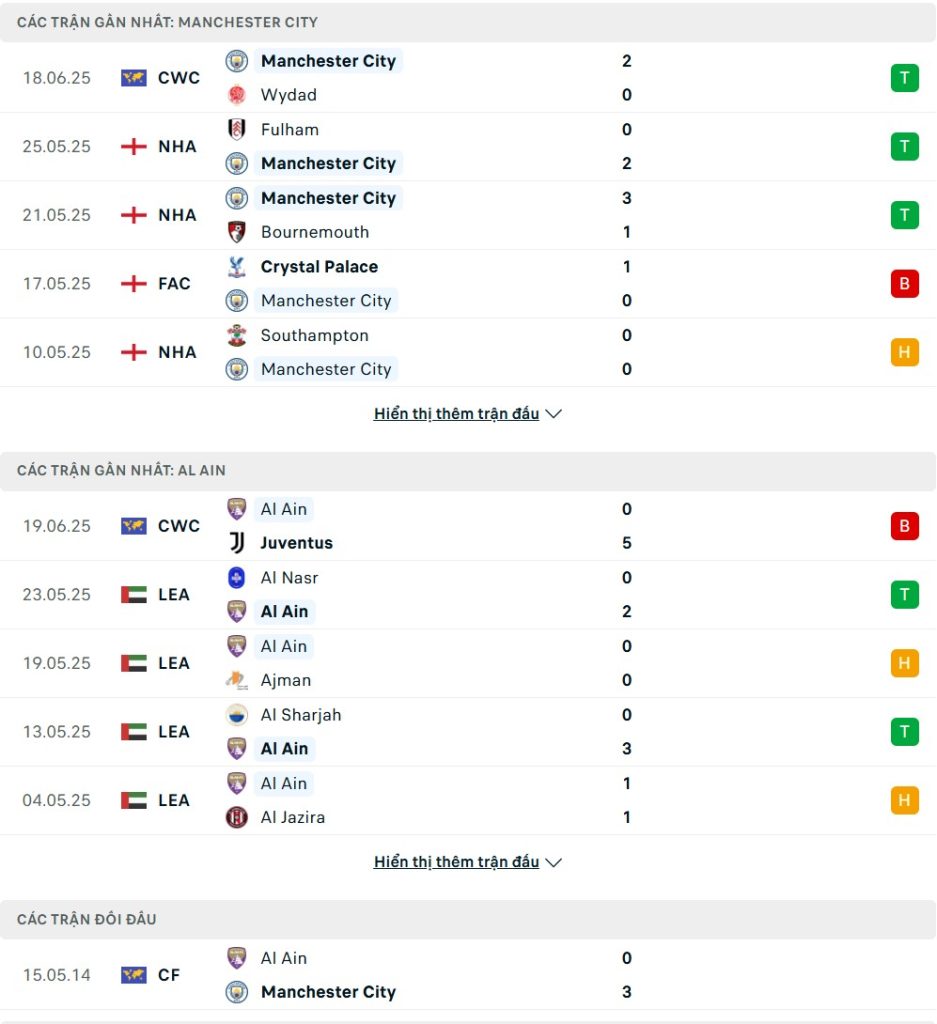Click the orange H badge for Southampton match

pyautogui.click(x=904, y=352)
